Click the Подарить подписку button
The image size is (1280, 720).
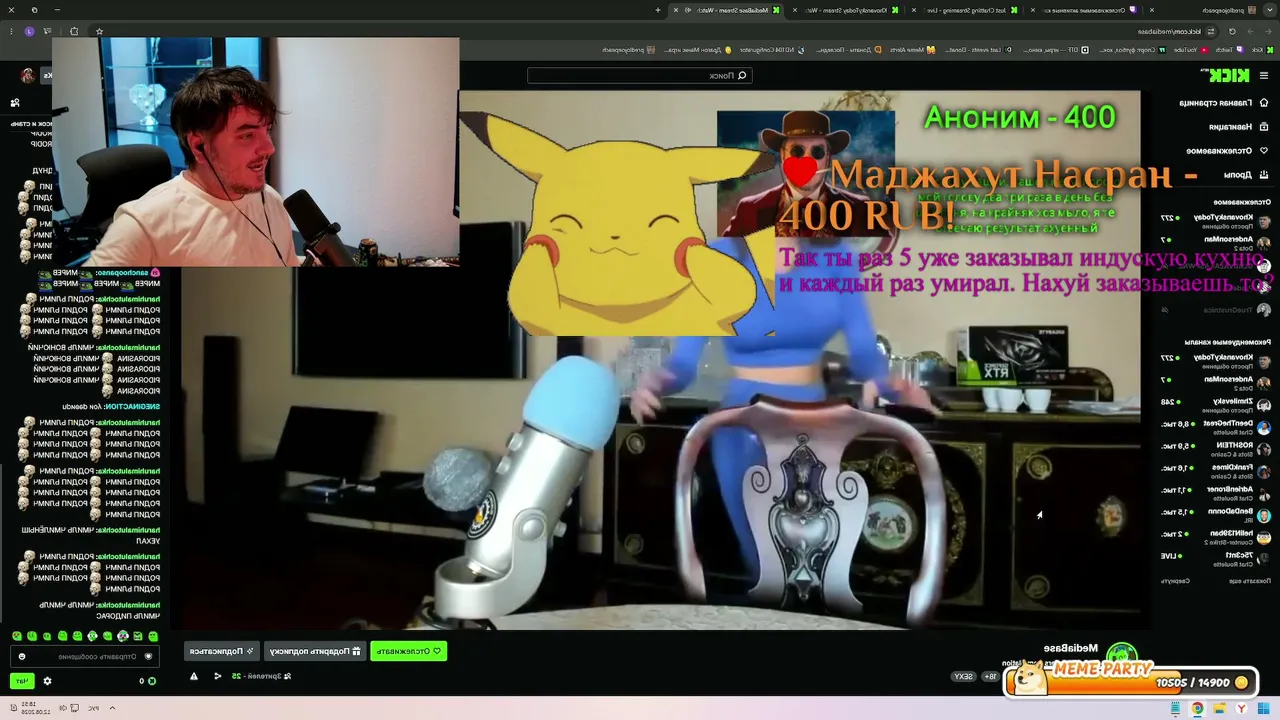coord(315,651)
